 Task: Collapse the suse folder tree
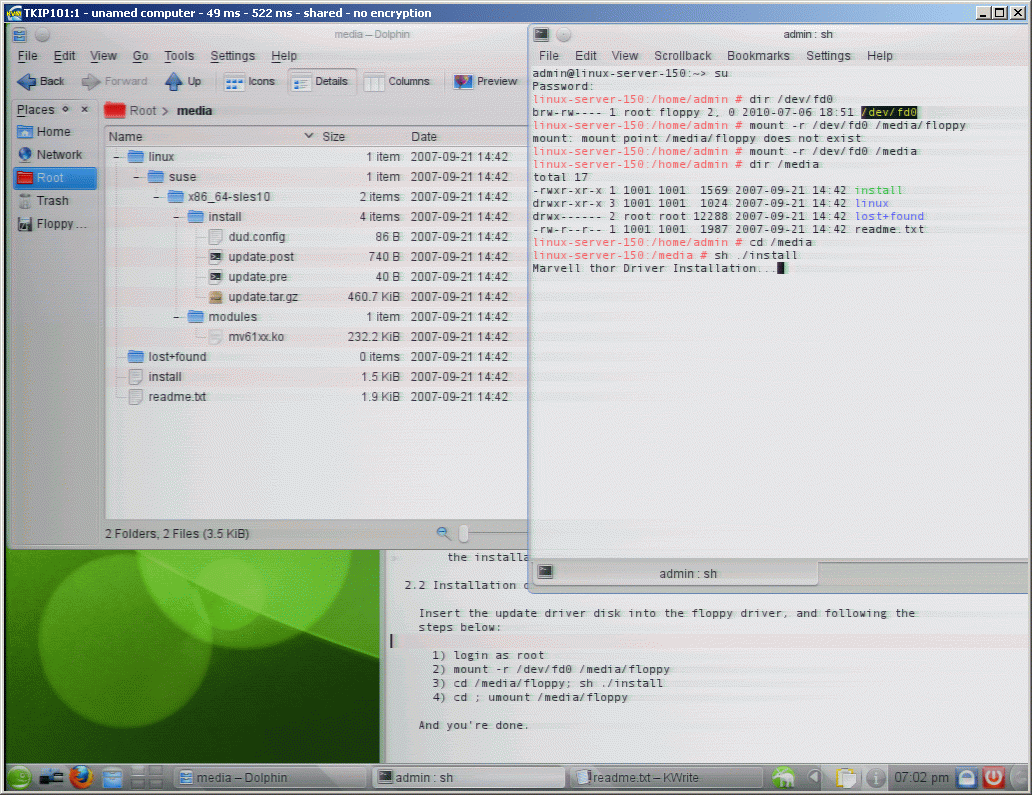136,177
